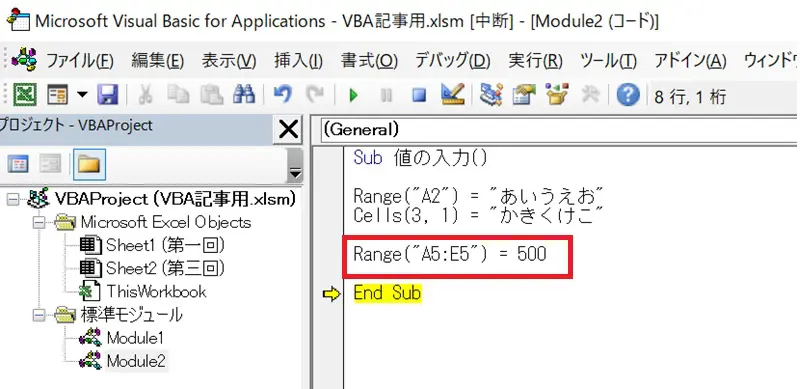Select the Microsoft Excel Objects folder
800x389 pixels.
pyautogui.click(x=166, y=223)
